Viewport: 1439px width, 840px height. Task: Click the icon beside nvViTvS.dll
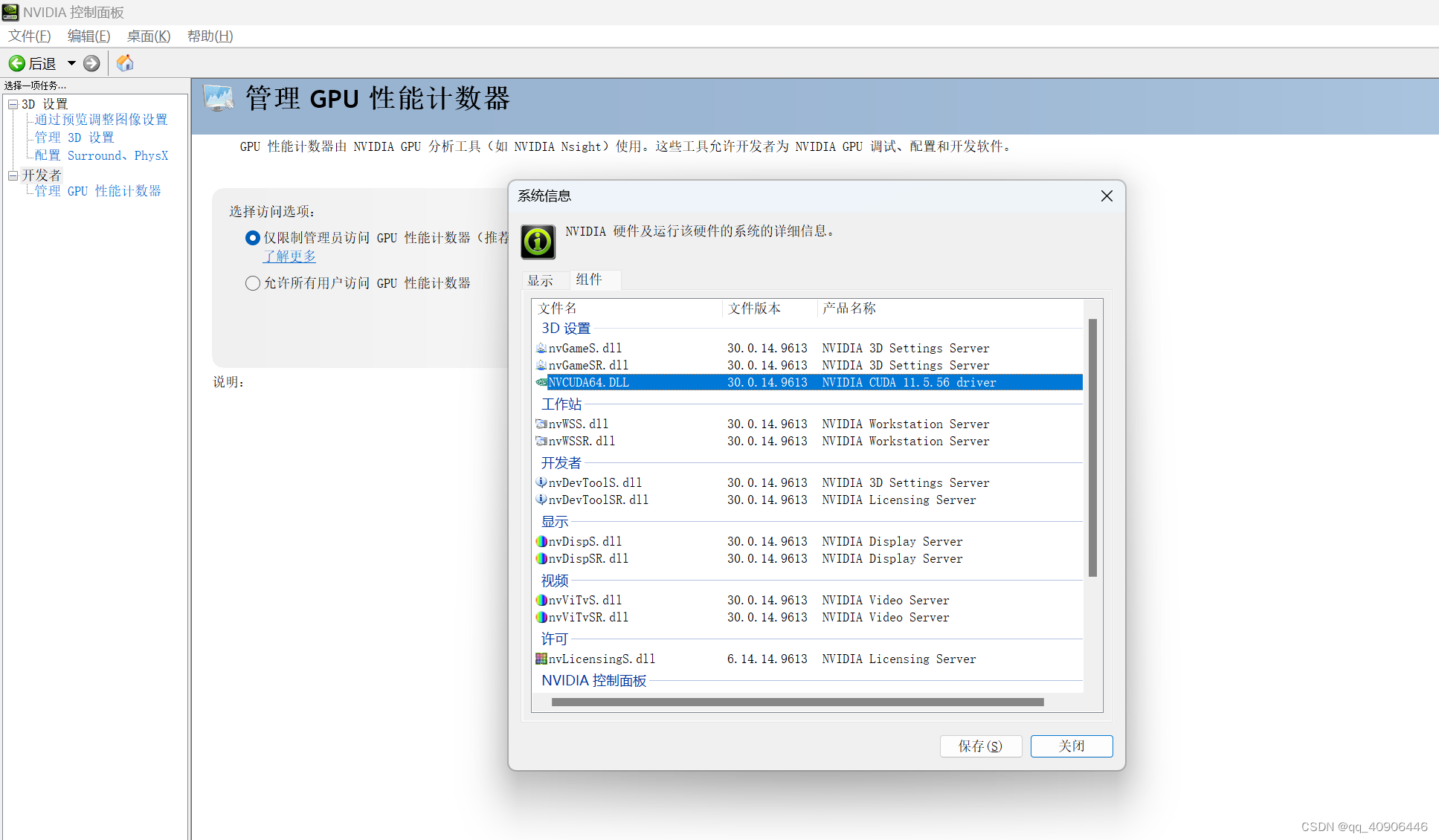point(541,600)
